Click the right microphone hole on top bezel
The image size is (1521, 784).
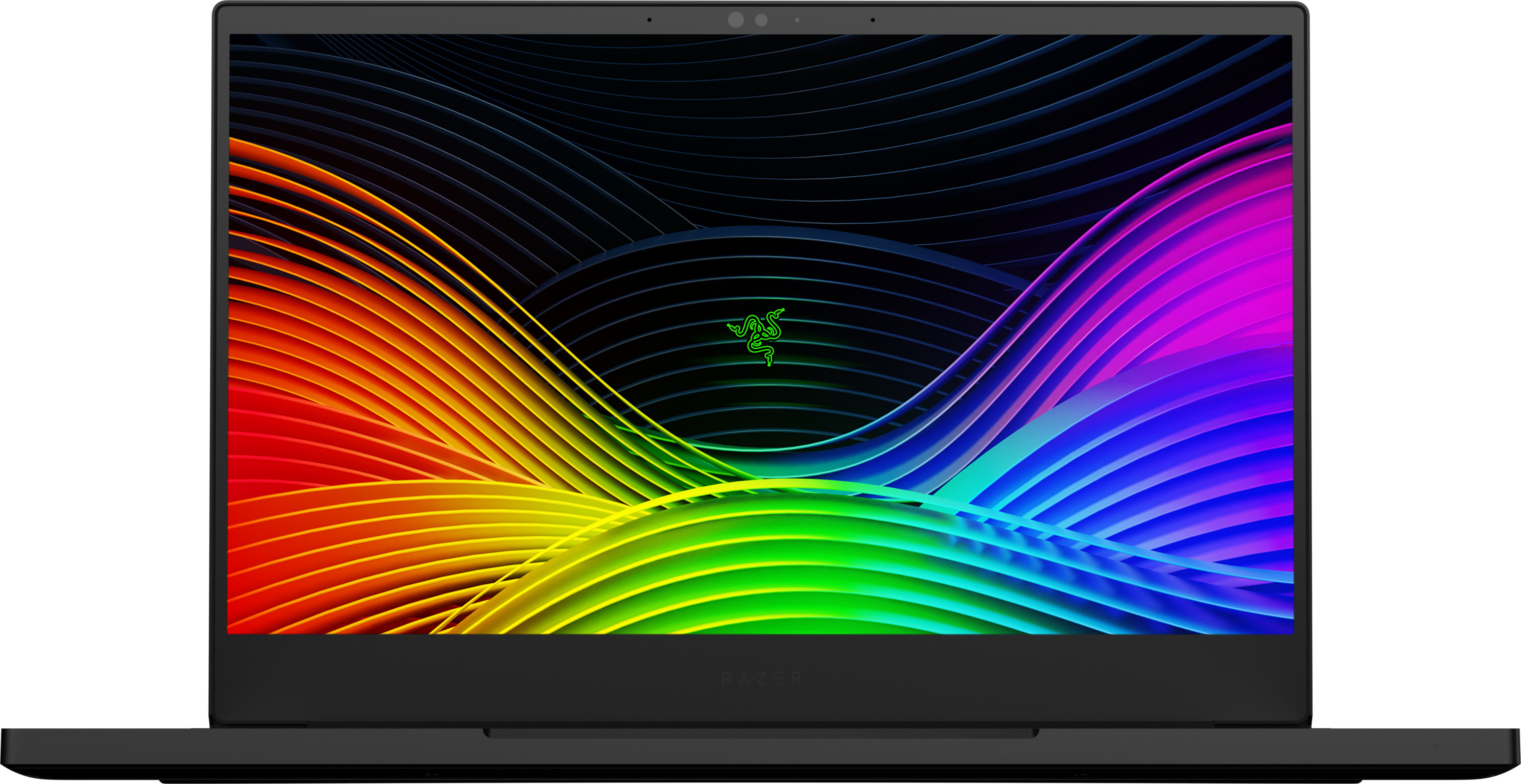tap(873, 20)
